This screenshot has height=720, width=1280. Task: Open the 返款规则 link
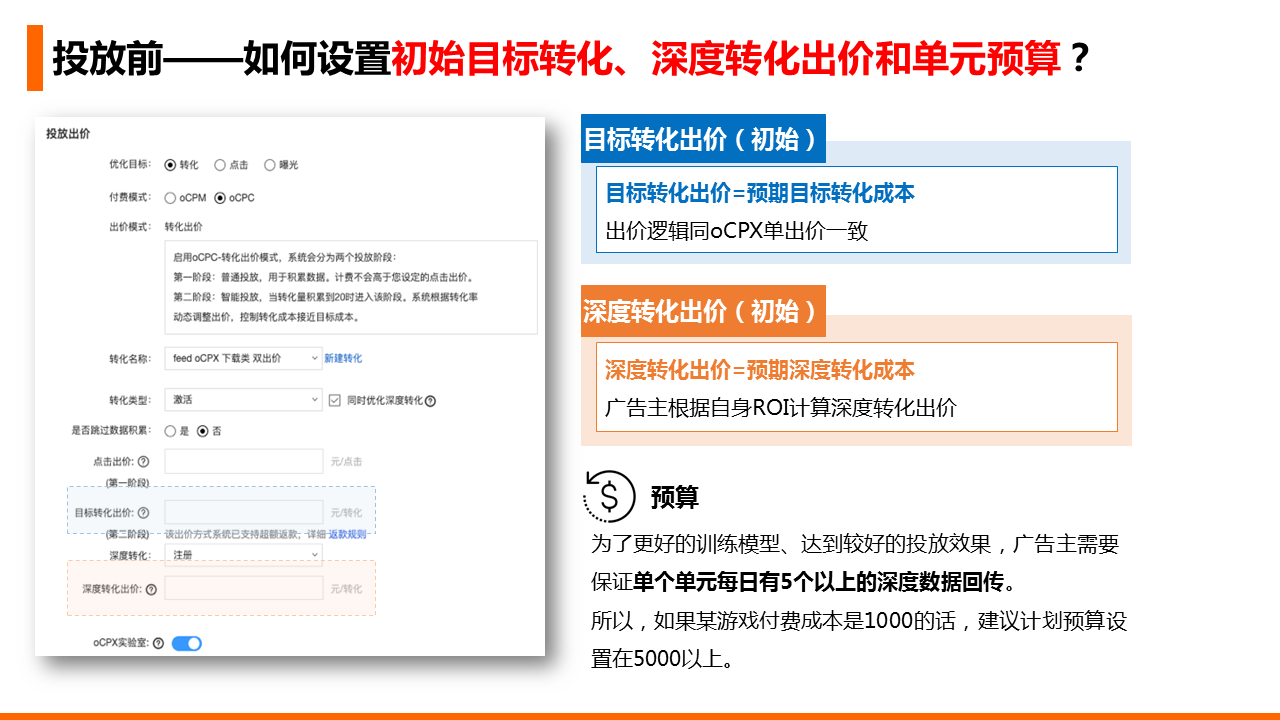pos(348,534)
